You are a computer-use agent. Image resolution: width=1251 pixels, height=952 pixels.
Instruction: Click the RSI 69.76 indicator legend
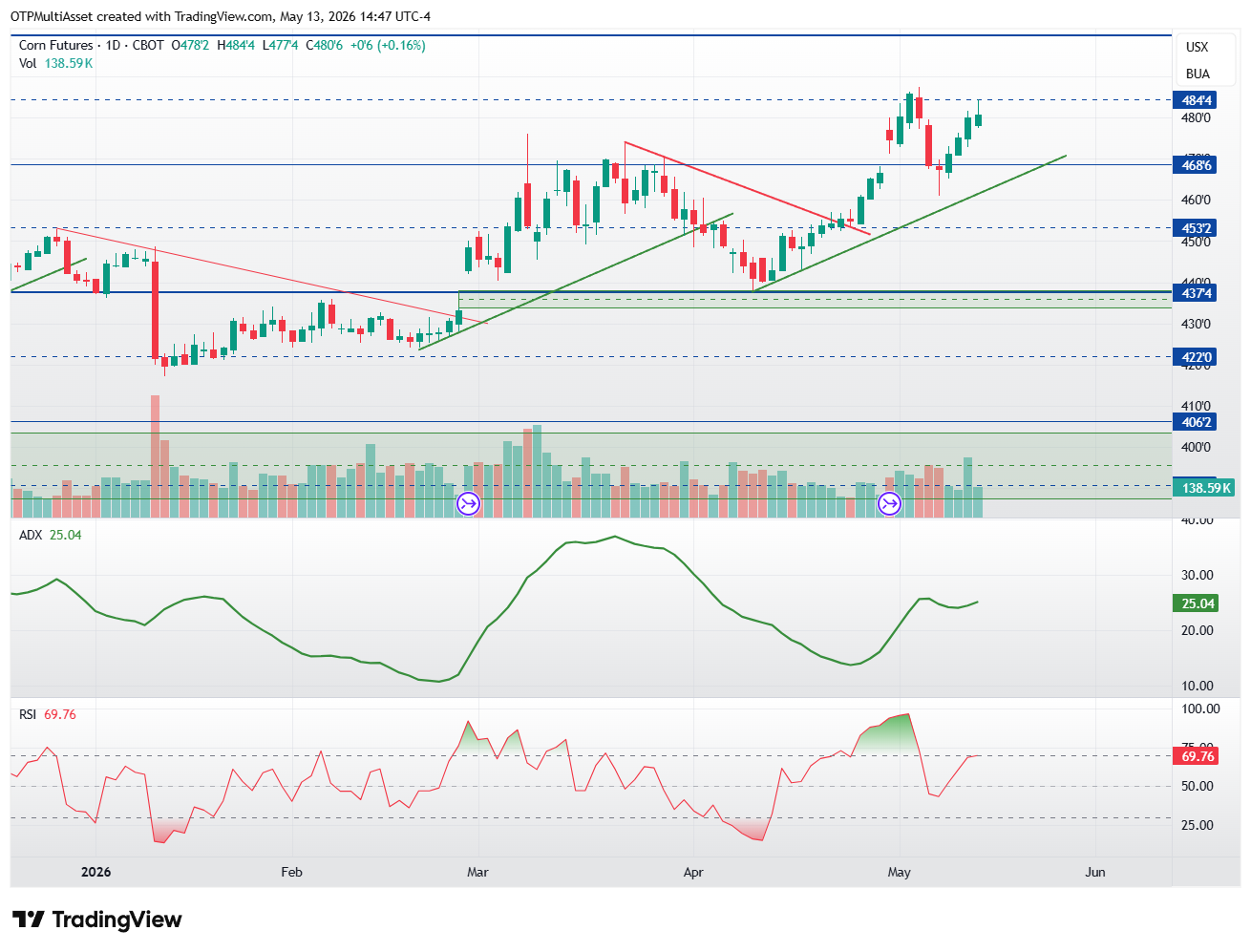pyautogui.click(x=47, y=714)
